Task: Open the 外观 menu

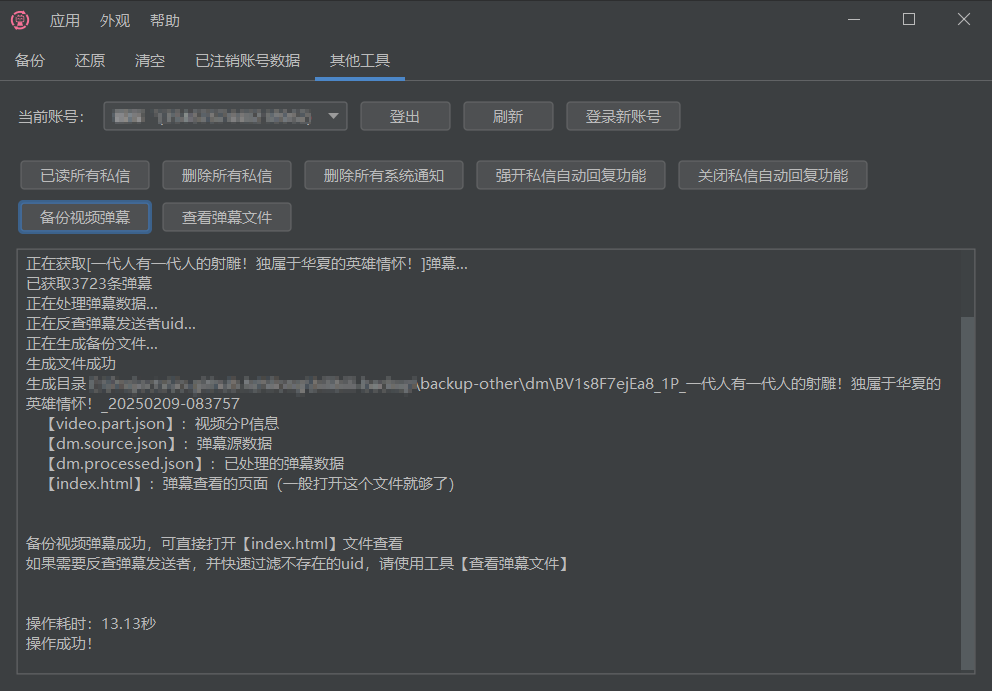Action: pyautogui.click(x=115, y=20)
